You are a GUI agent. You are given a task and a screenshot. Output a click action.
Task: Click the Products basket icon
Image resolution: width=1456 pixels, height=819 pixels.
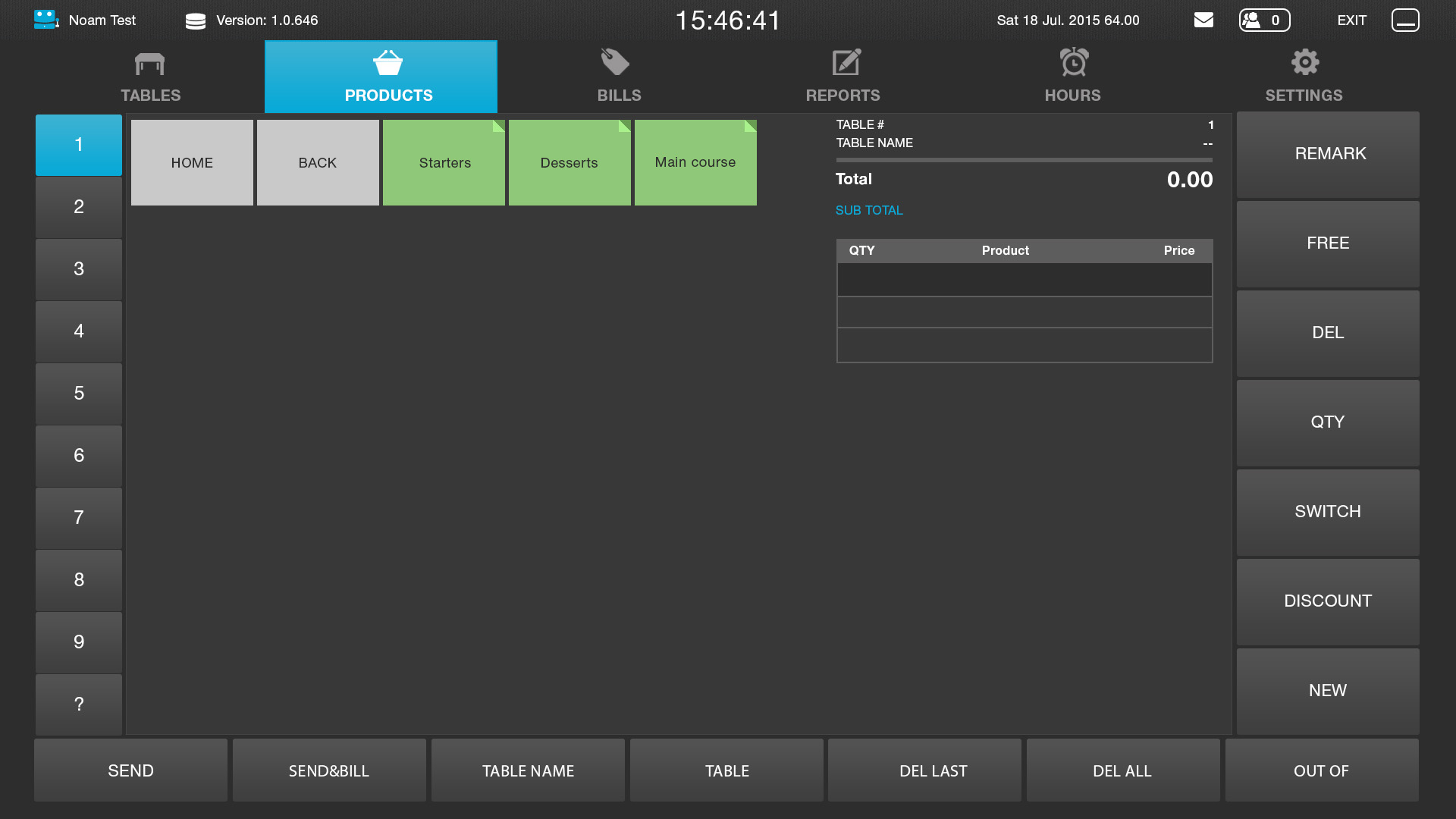(x=388, y=64)
